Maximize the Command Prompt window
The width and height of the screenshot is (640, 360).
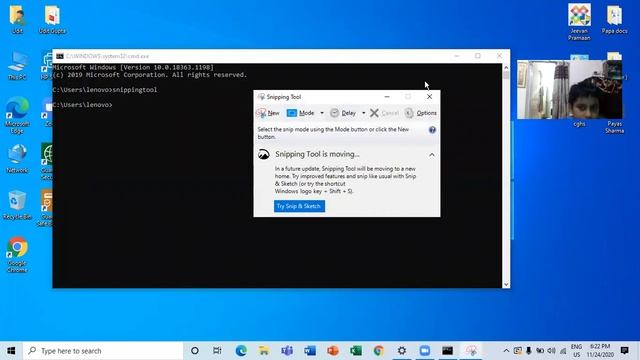pyautogui.click(x=478, y=56)
